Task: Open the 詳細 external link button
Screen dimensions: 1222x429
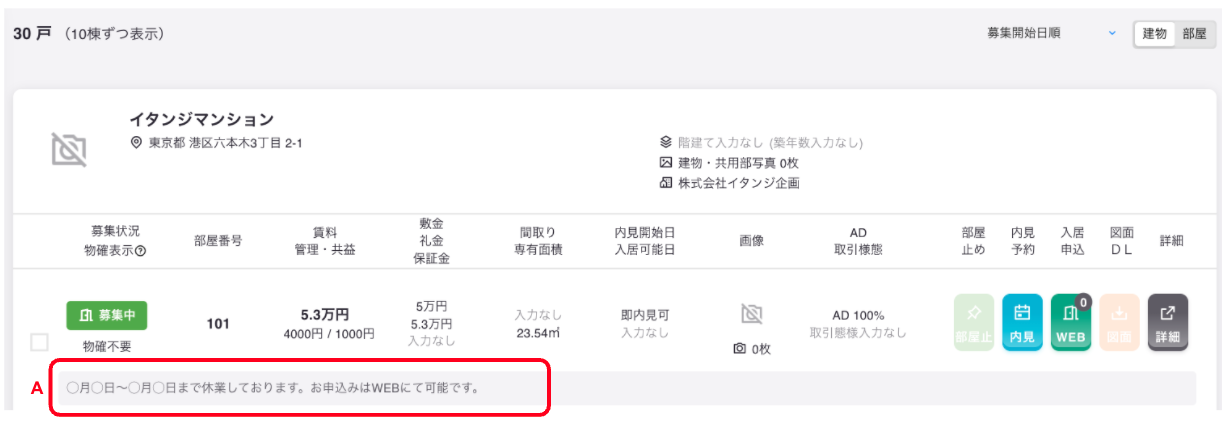Action: point(1168,322)
